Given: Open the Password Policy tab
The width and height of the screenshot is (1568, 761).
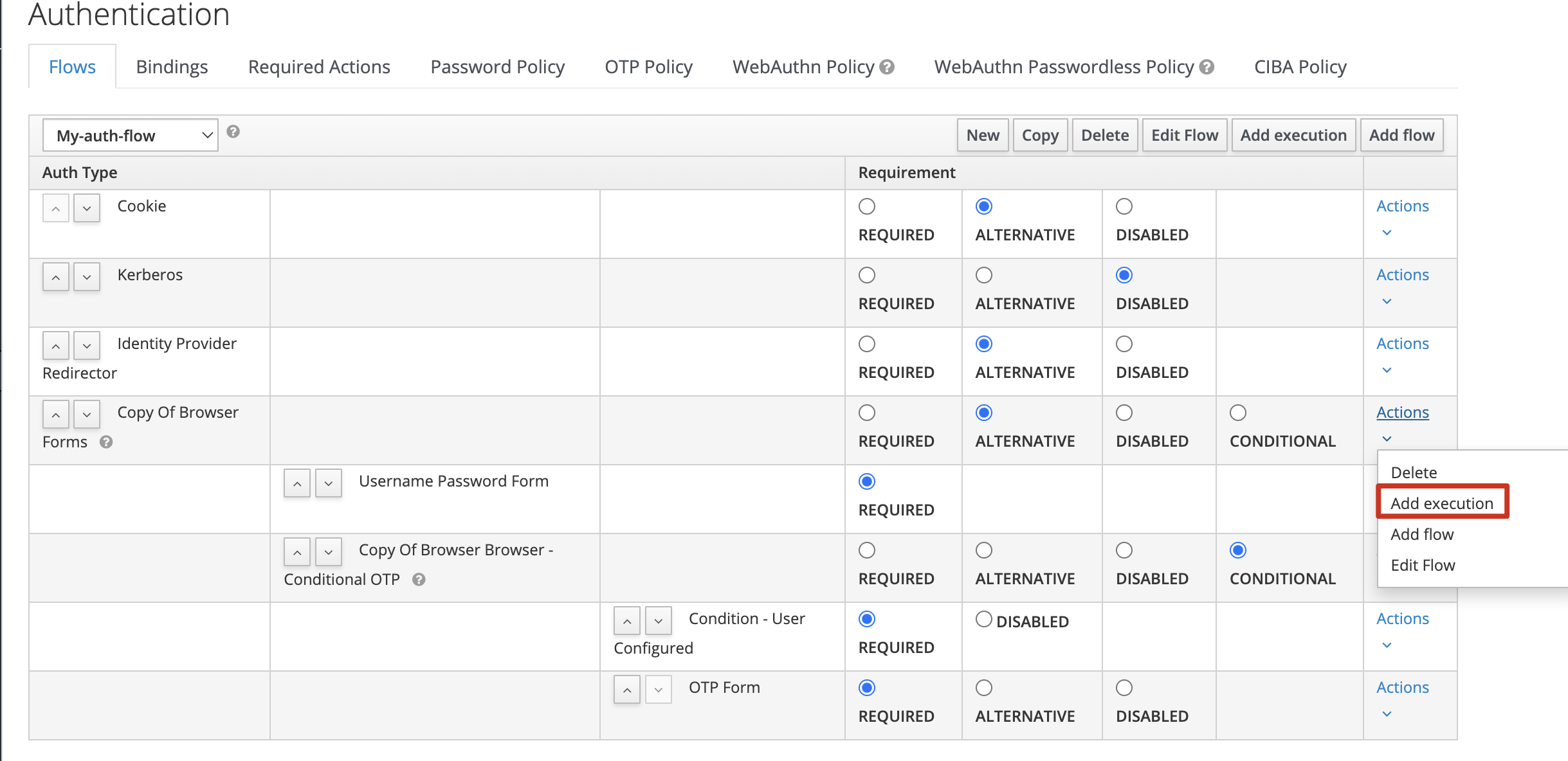Looking at the screenshot, I should pyautogui.click(x=497, y=67).
